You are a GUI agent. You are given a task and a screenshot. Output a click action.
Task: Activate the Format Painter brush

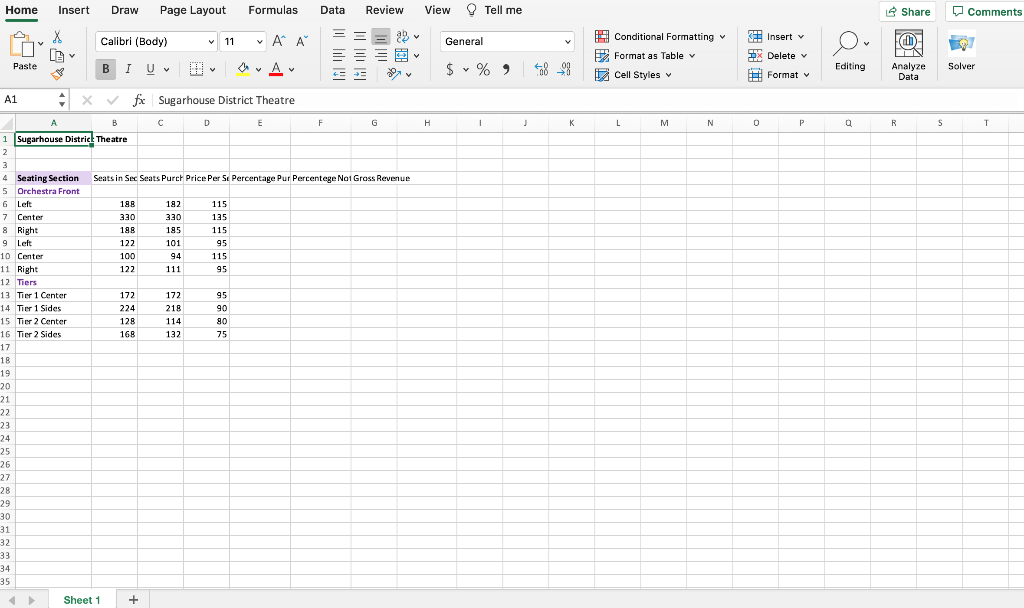57,74
